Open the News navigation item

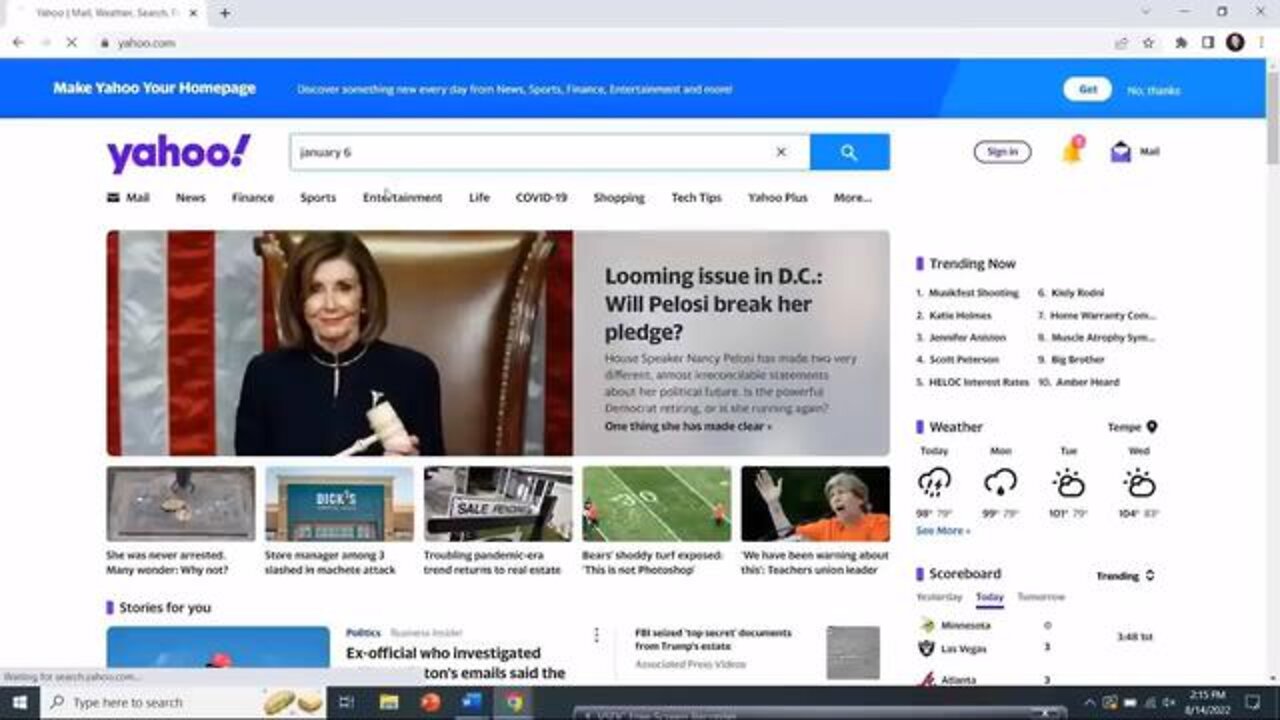tap(190, 198)
